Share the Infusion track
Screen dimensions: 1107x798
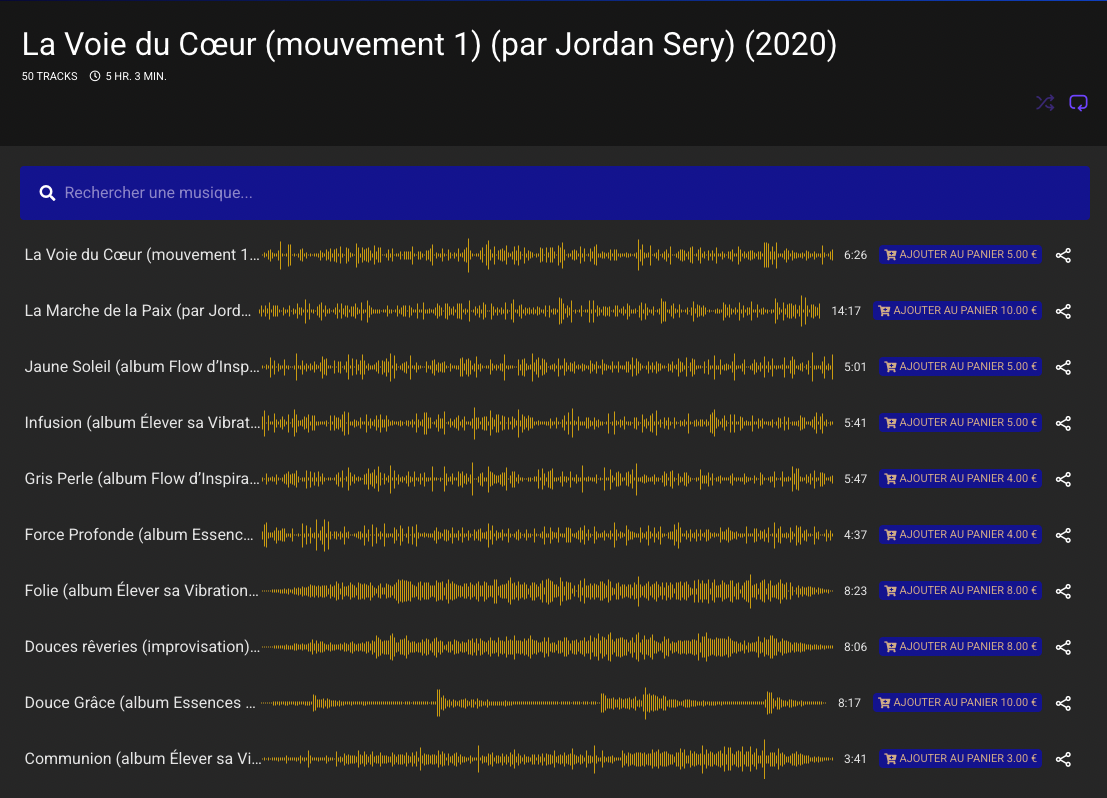[1063, 423]
